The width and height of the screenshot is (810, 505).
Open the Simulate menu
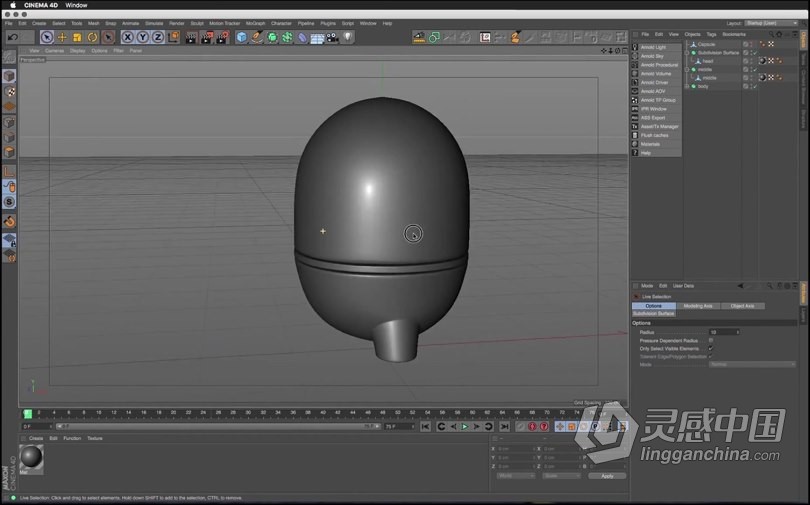click(154, 23)
